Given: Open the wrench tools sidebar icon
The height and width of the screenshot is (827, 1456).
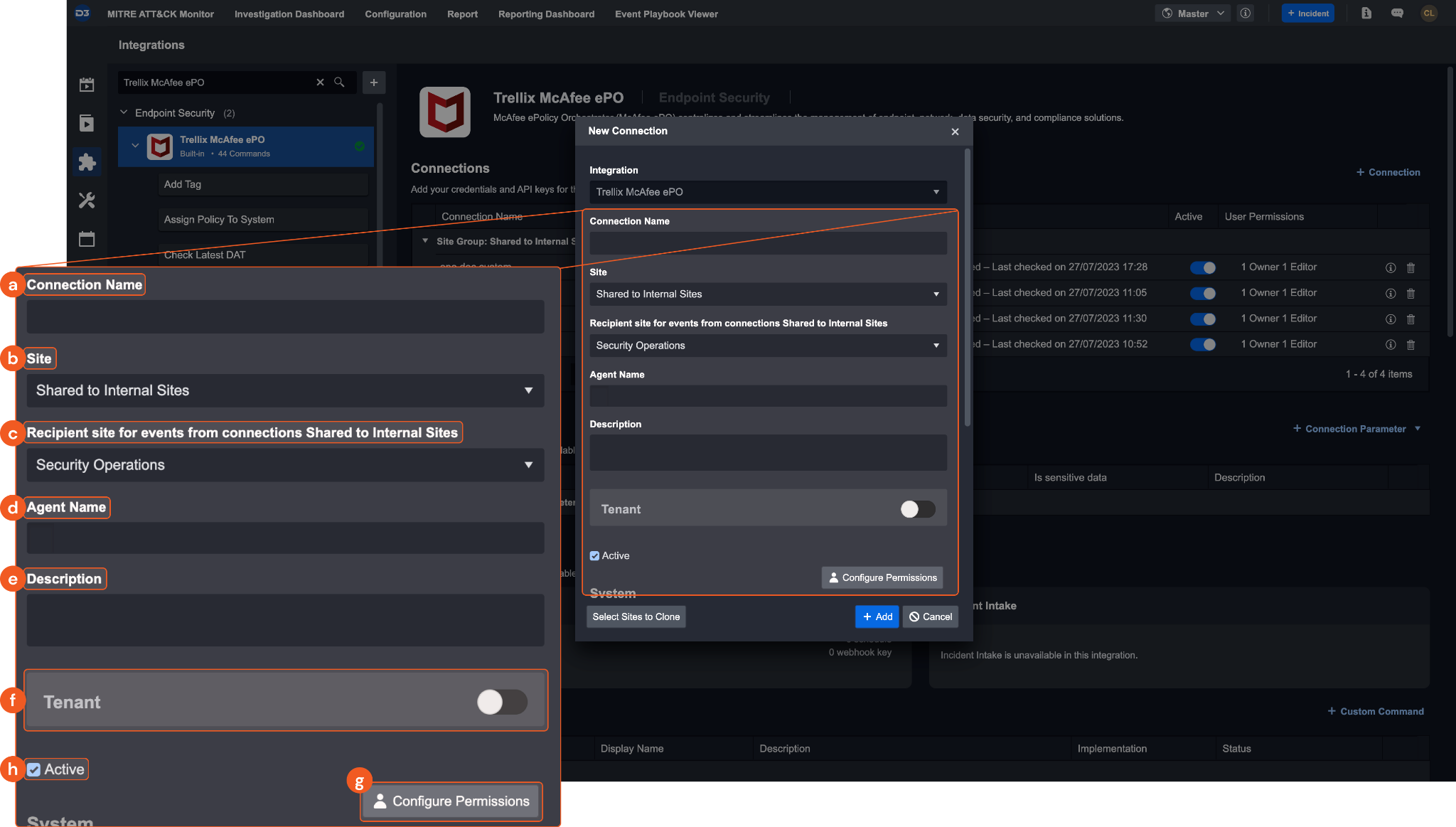Looking at the screenshot, I should click(87, 201).
